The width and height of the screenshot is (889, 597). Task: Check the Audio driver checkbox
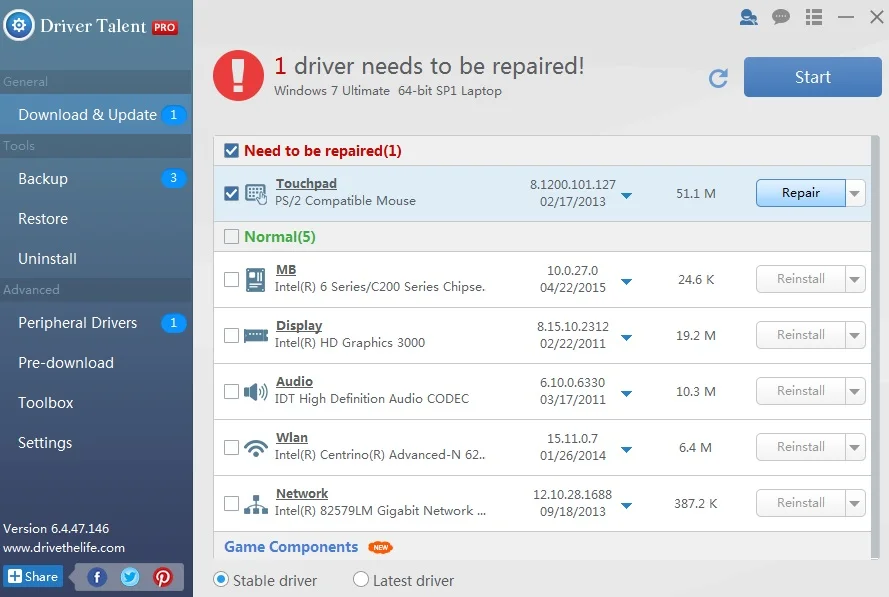pos(231,392)
